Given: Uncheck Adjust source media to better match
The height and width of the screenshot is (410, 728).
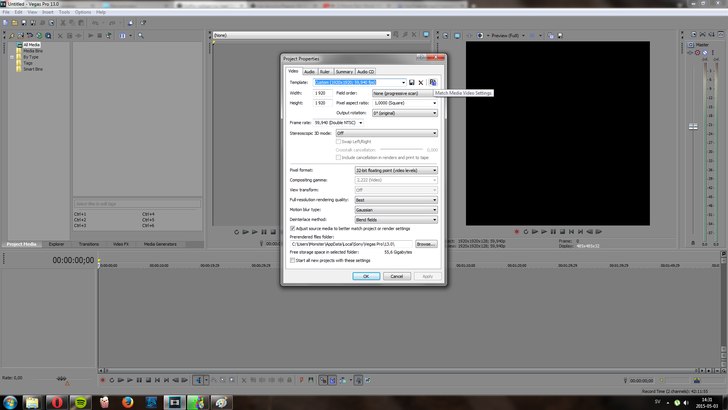Looking at the screenshot, I should (x=292, y=228).
